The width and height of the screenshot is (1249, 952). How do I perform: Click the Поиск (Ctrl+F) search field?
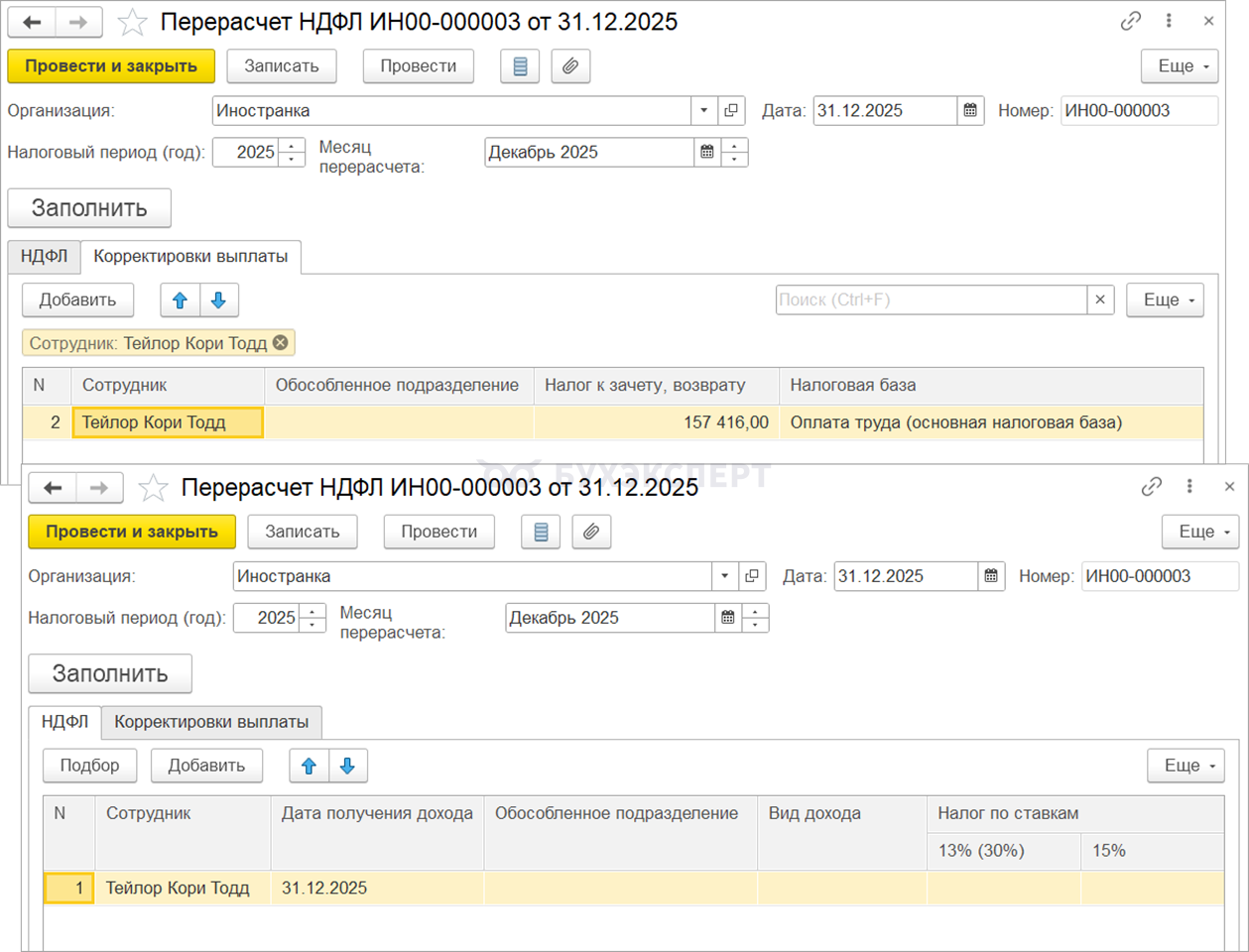tap(930, 299)
